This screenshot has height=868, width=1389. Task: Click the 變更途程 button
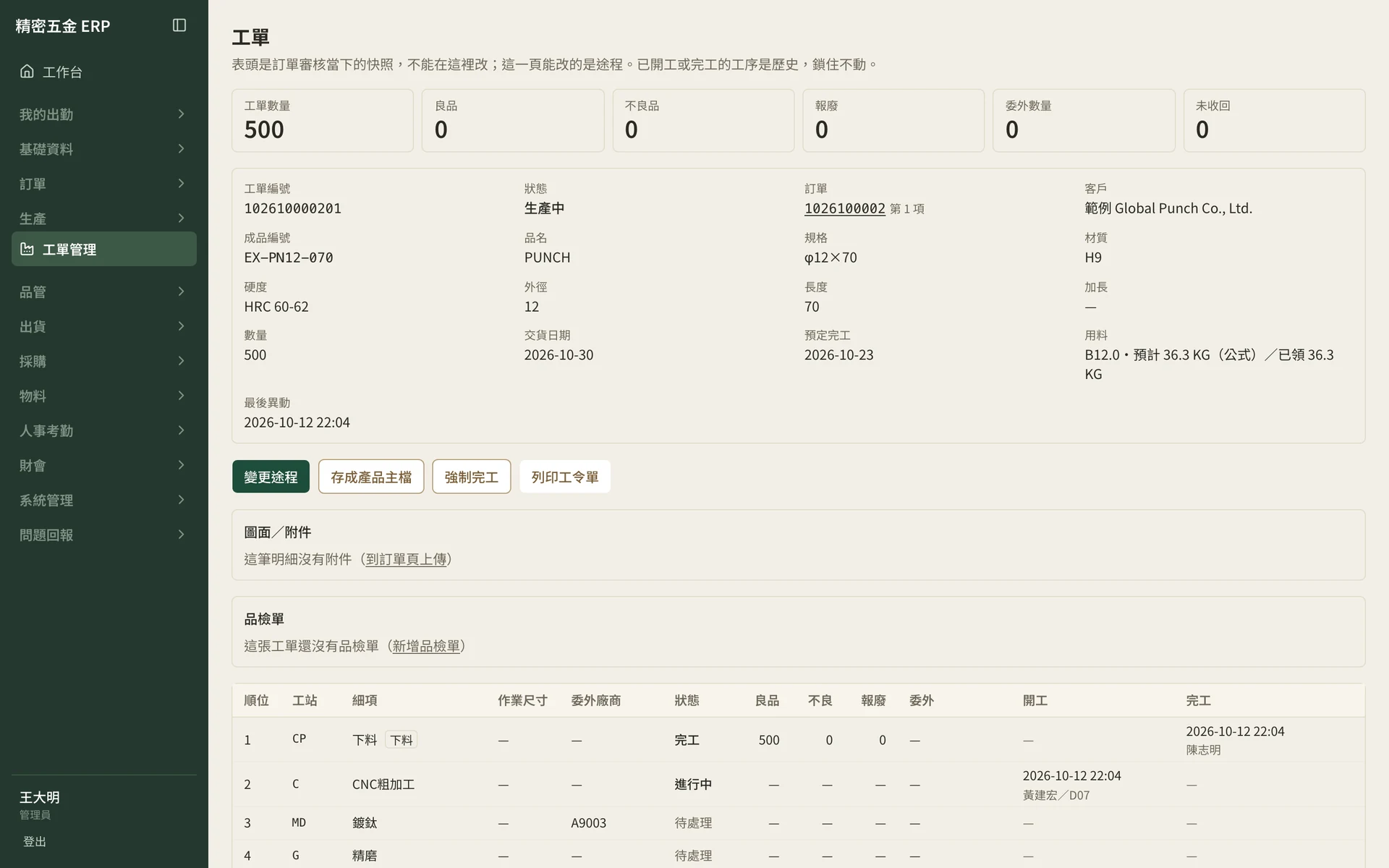[x=271, y=477]
